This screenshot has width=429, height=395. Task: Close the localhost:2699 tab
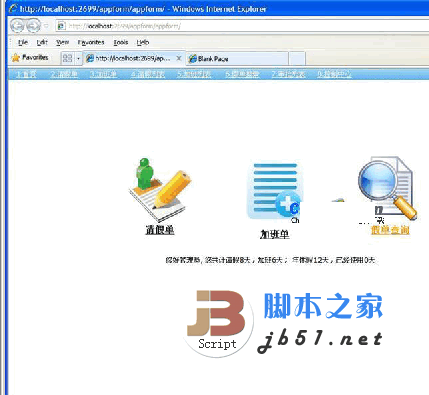coord(179,58)
